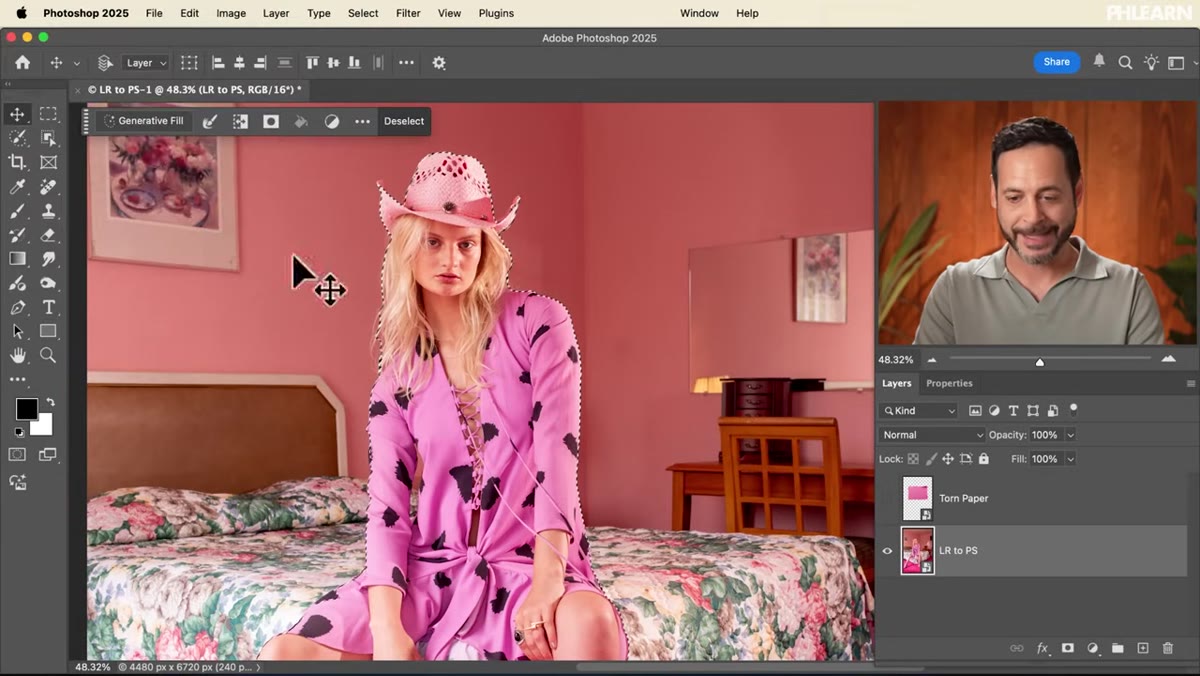
Task: Expand the Fill slider dropdown
Action: (1070, 459)
